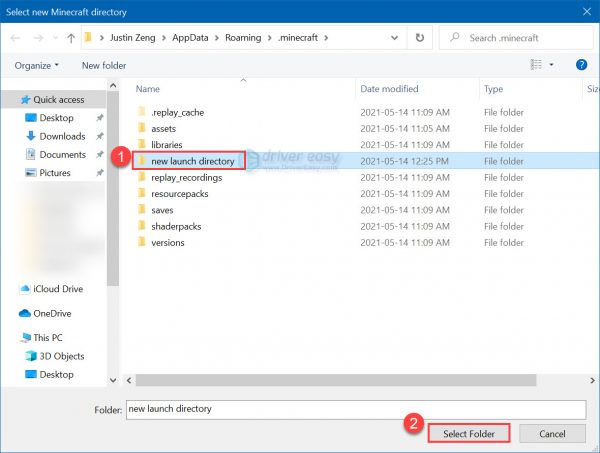Click the folder icon next to shaderpacks
This screenshot has width=600, height=453.
(x=142, y=226)
